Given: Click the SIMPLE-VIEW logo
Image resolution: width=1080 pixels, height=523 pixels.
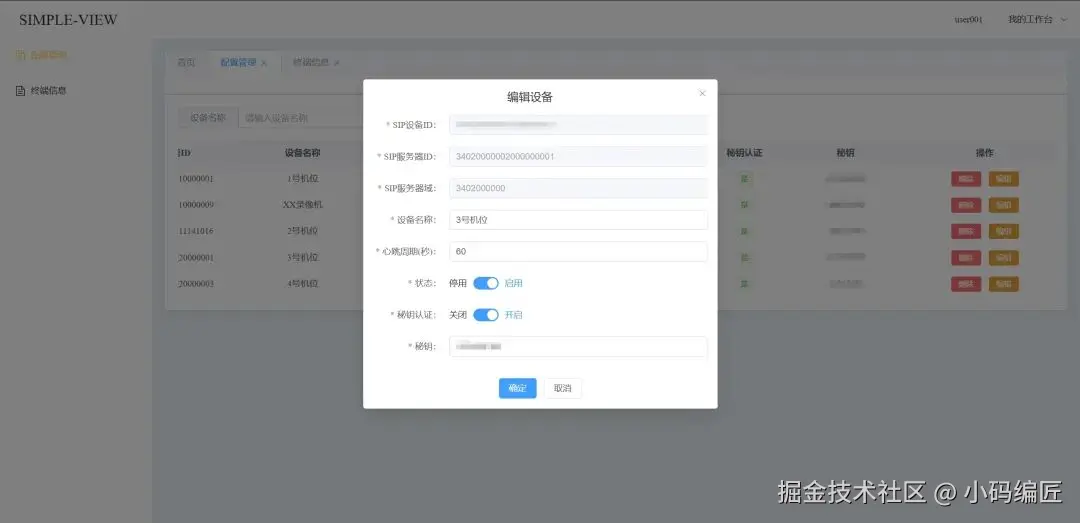Looking at the screenshot, I should (68, 20).
